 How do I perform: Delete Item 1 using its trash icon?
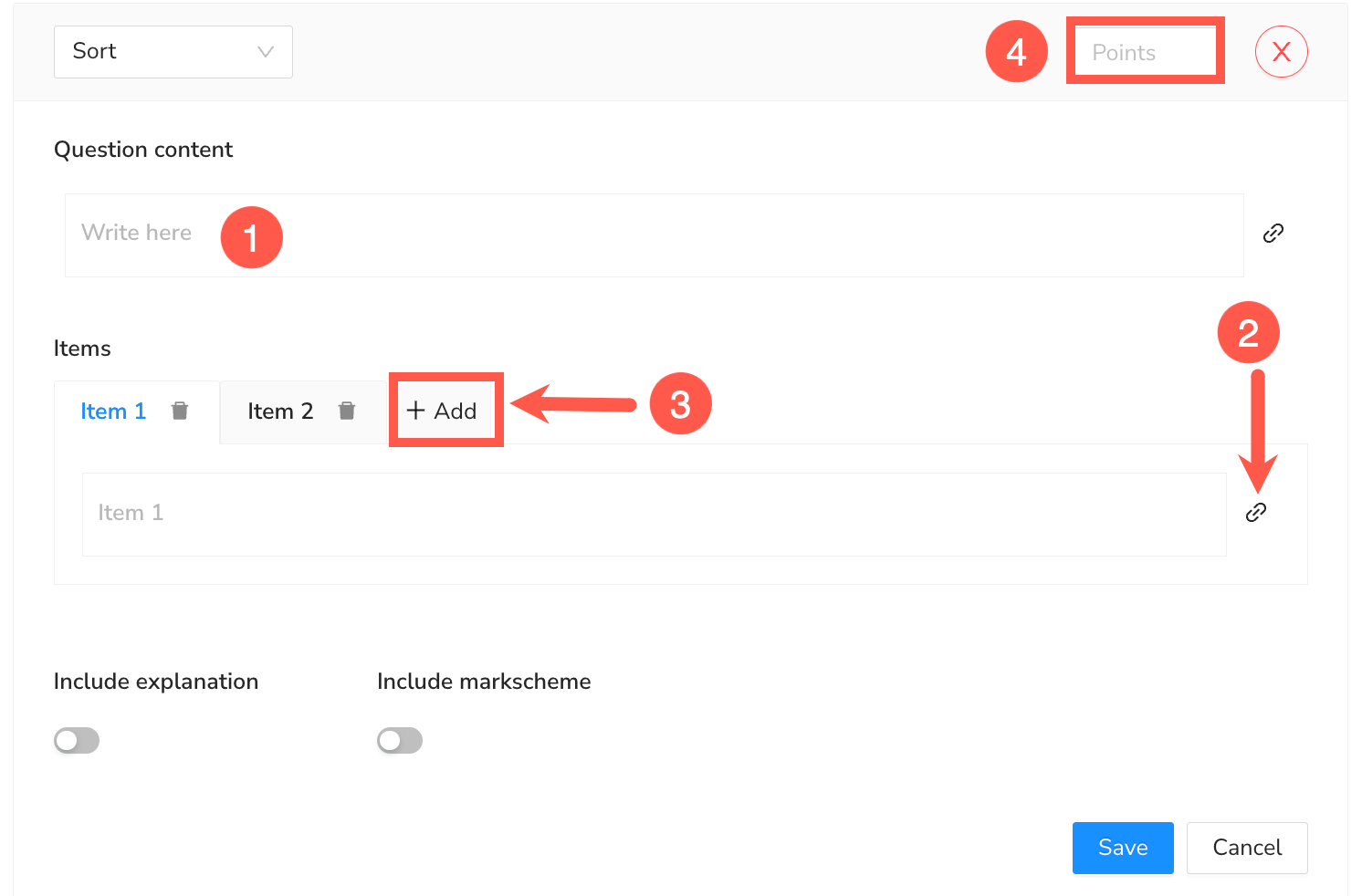180,411
